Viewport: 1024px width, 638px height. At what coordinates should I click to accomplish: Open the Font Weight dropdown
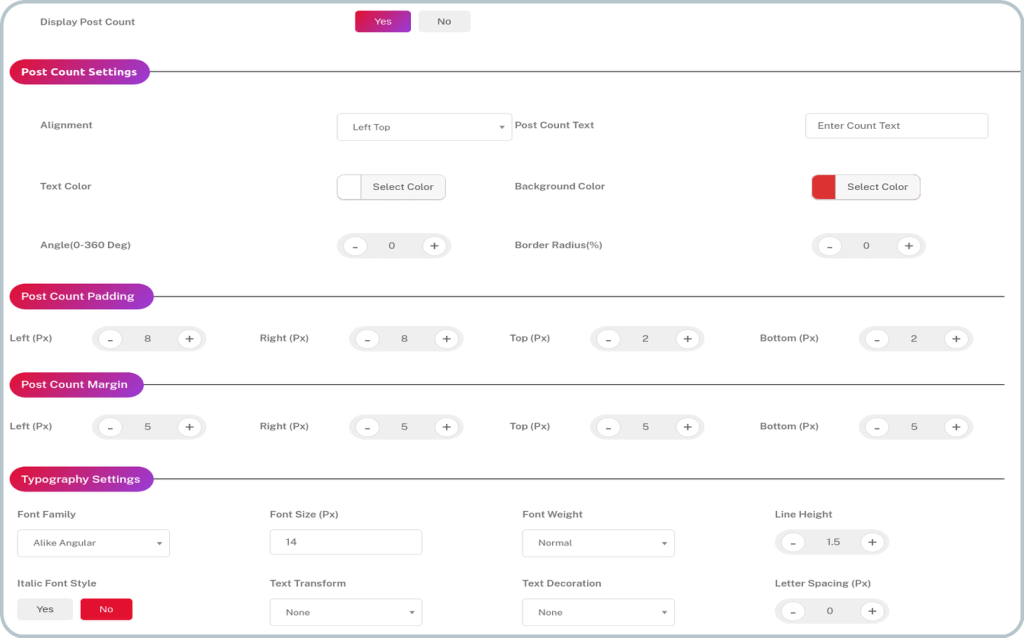click(x=598, y=543)
